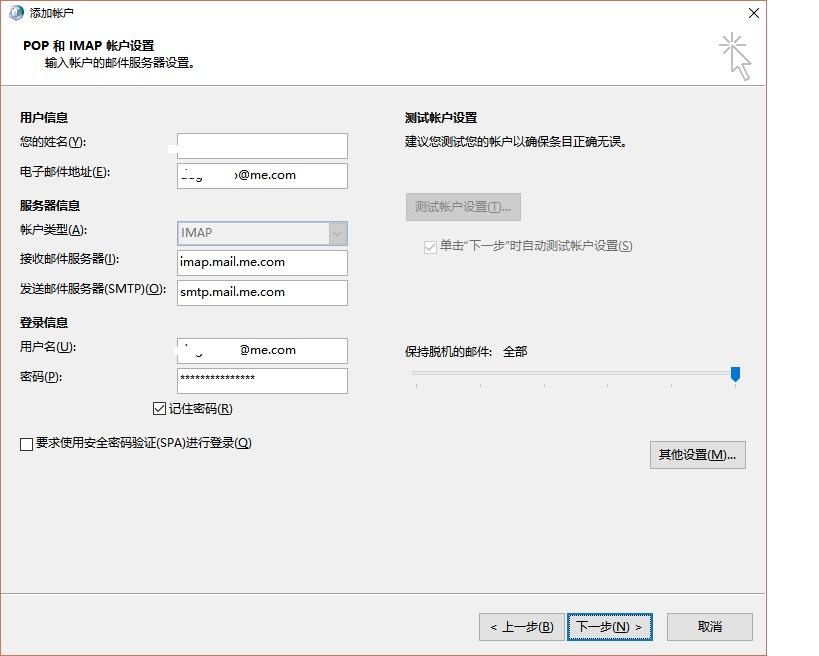Click the 接收邮件服务器 field with imap.mail.me.com
The height and width of the screenshot is (656, 819).
(262, 263)
